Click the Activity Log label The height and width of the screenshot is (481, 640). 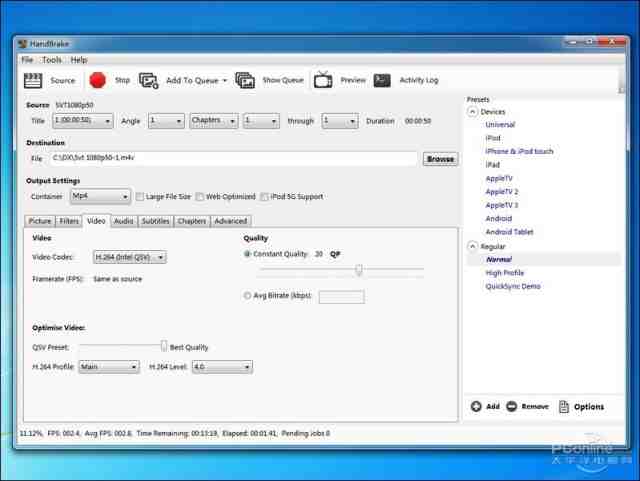point(419,80)
